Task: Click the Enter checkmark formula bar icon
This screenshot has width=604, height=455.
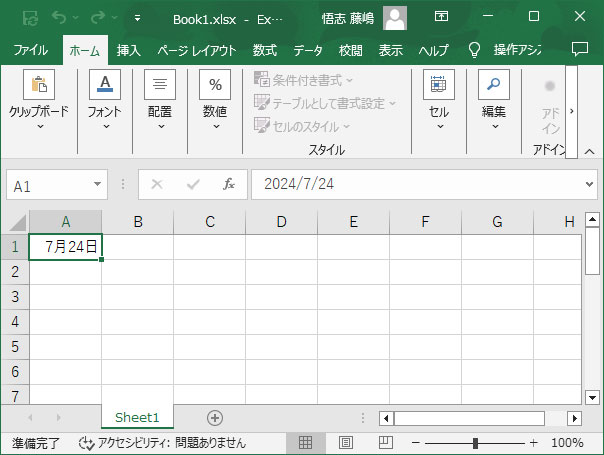Action: (x=193, y=184)
